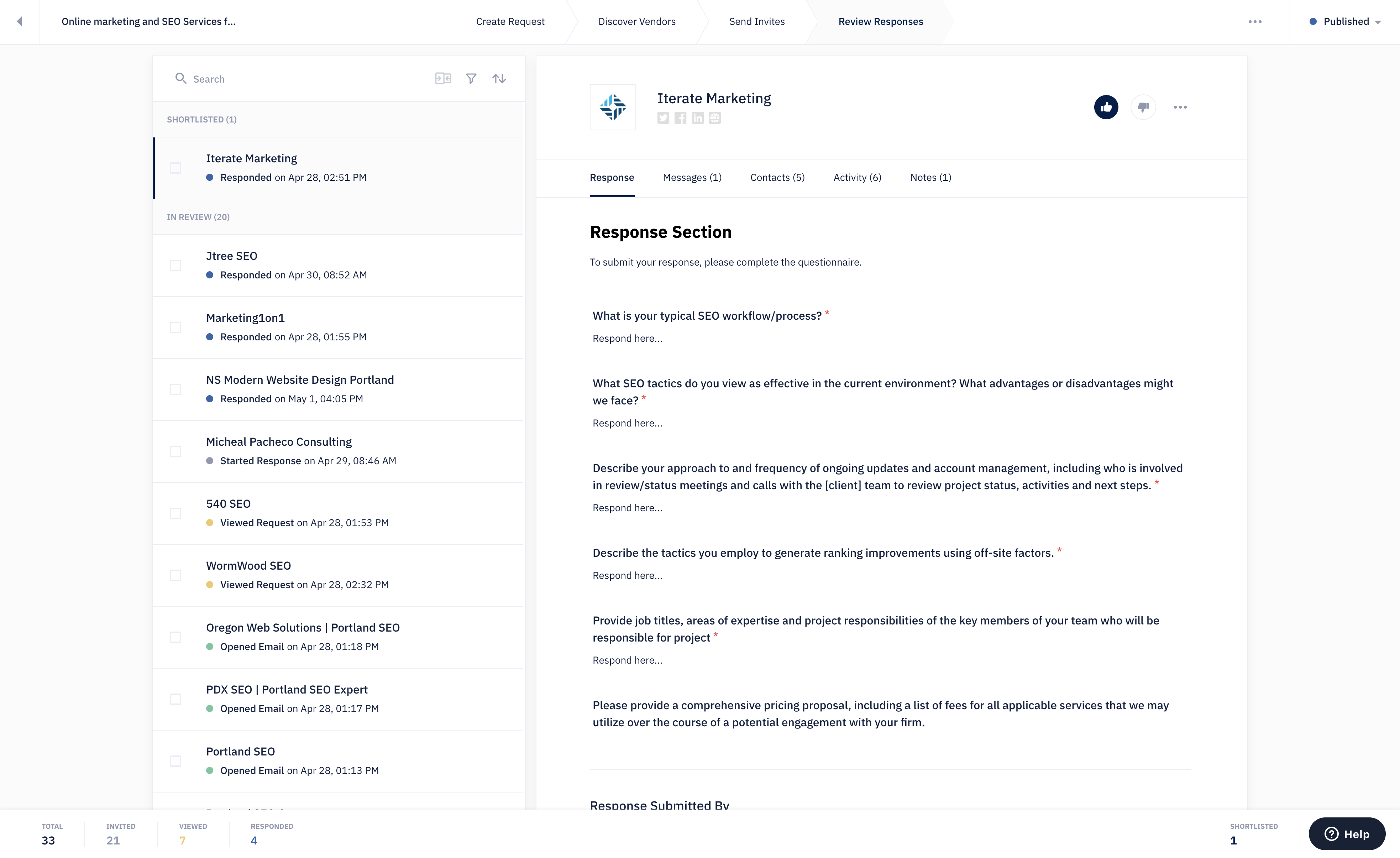Open Iterate Marketing's LinkedIn icon
The width and height of the screenshot is (1400, 858).
(x=697, y=117)
